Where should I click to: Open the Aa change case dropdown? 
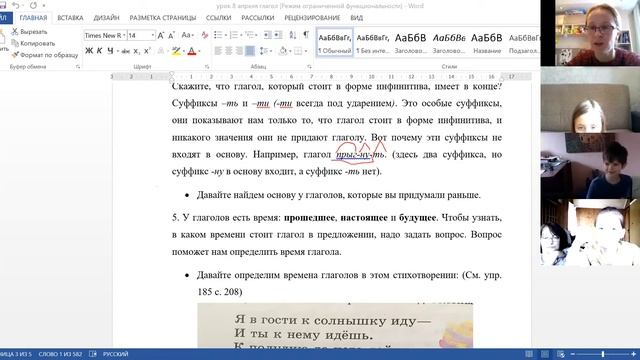187,35
